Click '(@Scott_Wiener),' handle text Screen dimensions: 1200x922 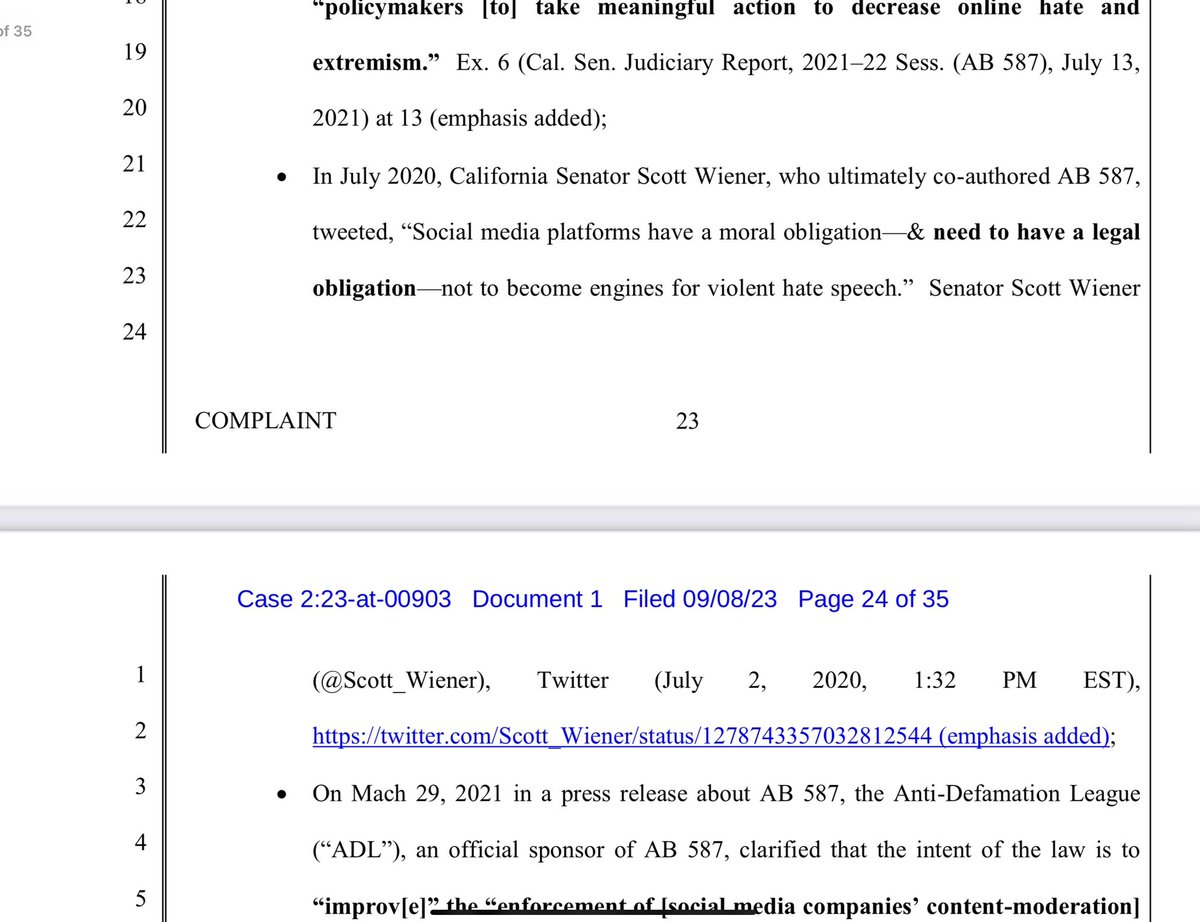coord(400,681)
